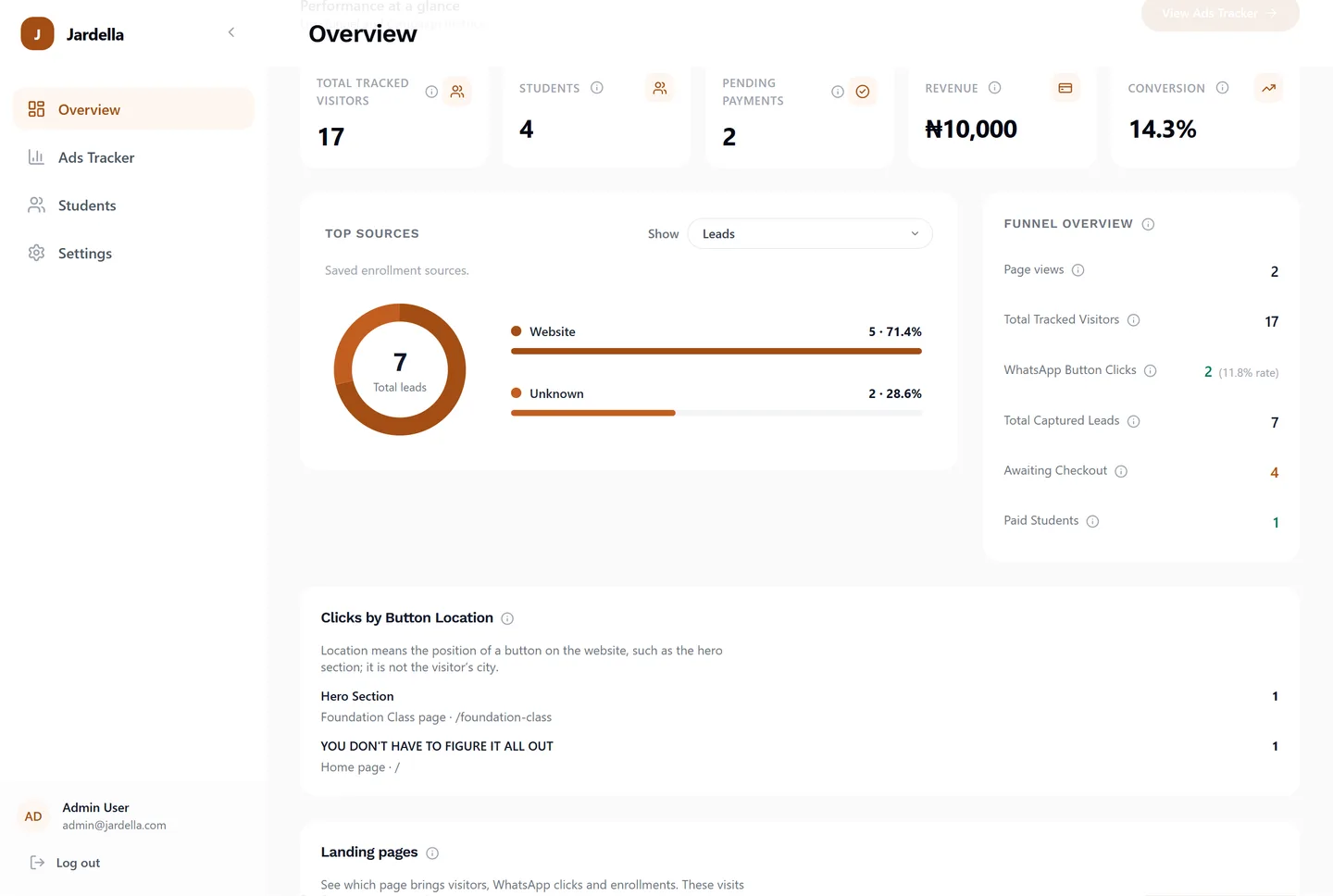Click info icon beside Total Captured Leads
1333x896 pixels.
[x=1134, y=421]
